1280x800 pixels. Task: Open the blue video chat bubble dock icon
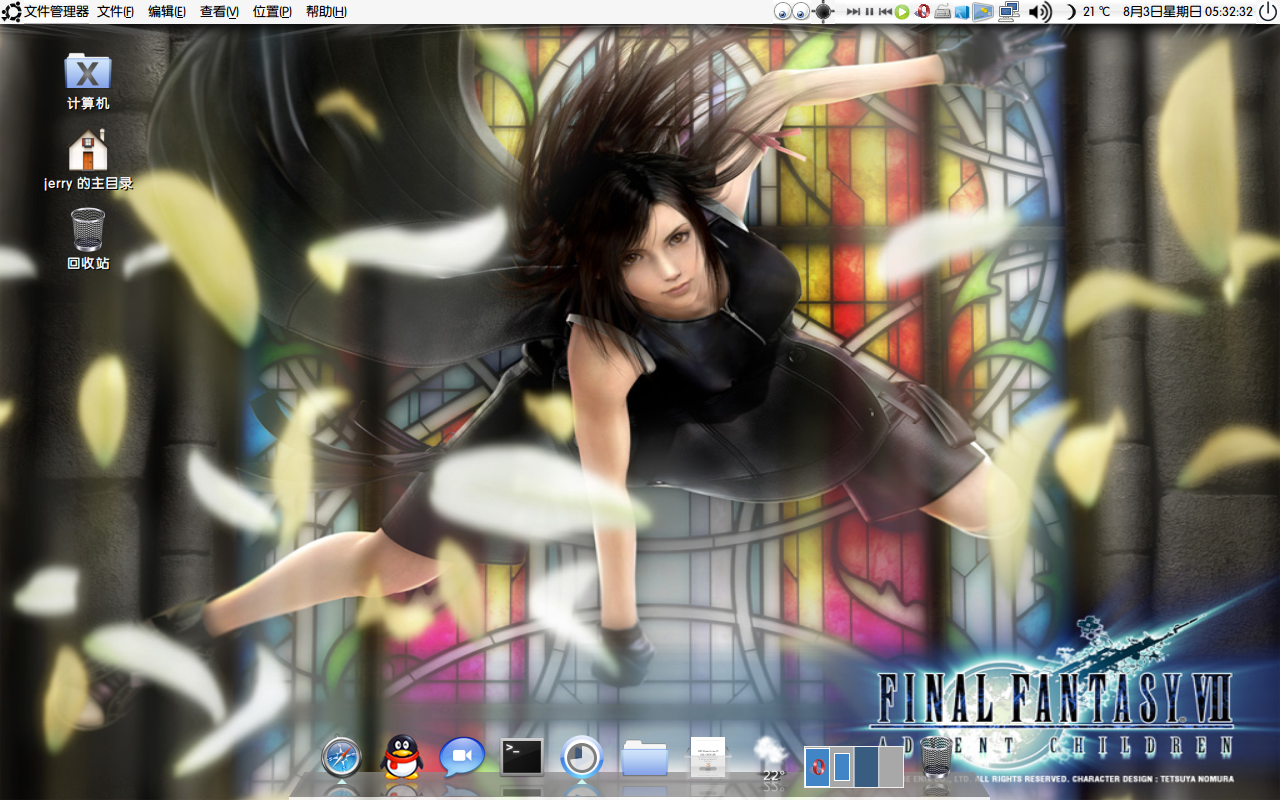462,757
